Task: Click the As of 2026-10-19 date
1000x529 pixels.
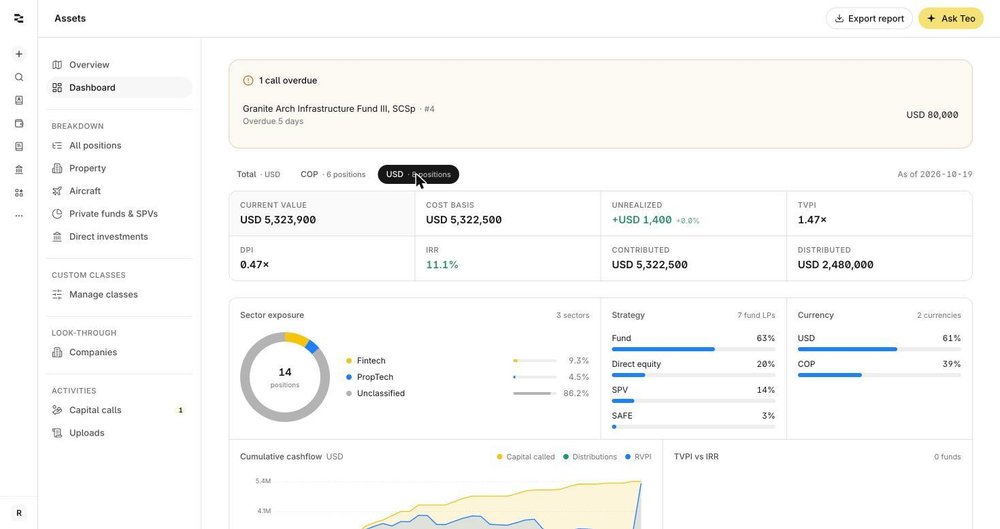Action: click(x=934, y=174)
